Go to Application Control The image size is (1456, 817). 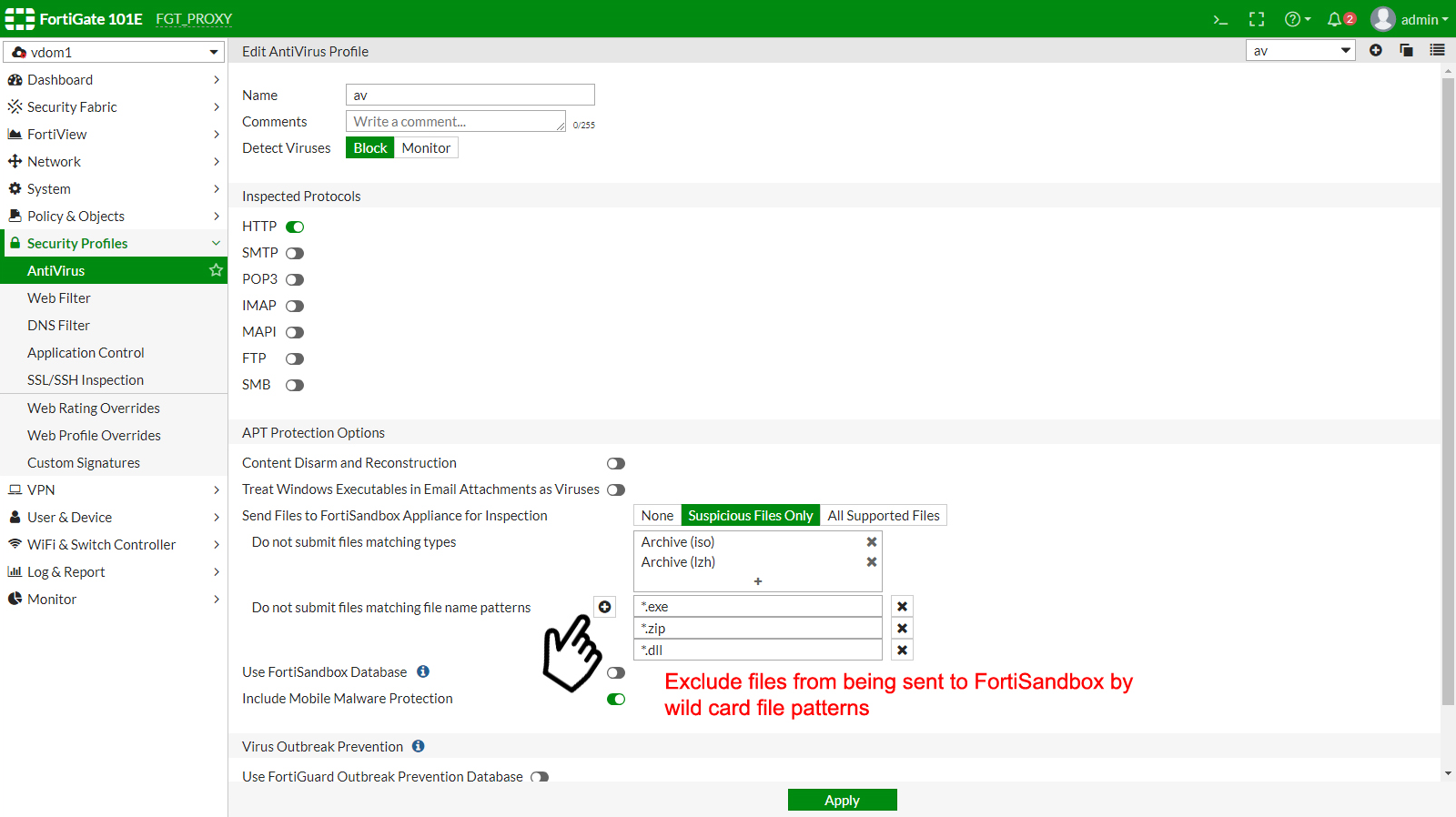tap(114, 352)
